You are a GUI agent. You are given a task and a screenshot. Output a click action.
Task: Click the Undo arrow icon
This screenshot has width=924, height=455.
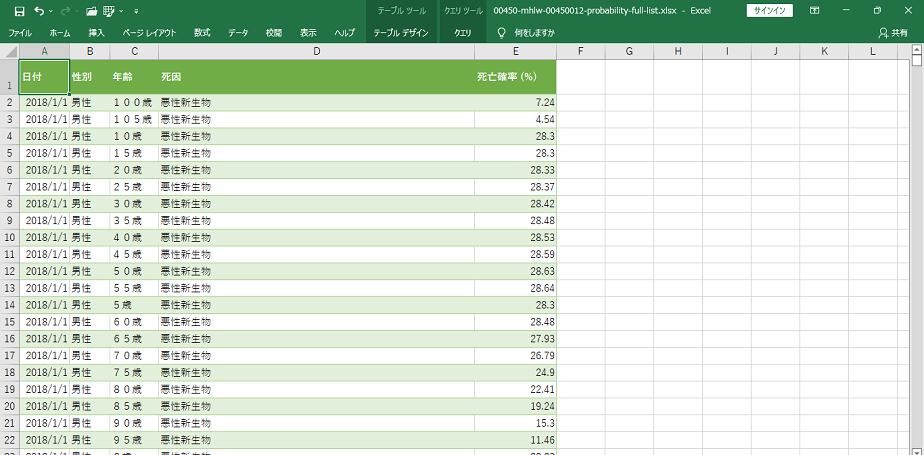(39, 10)
